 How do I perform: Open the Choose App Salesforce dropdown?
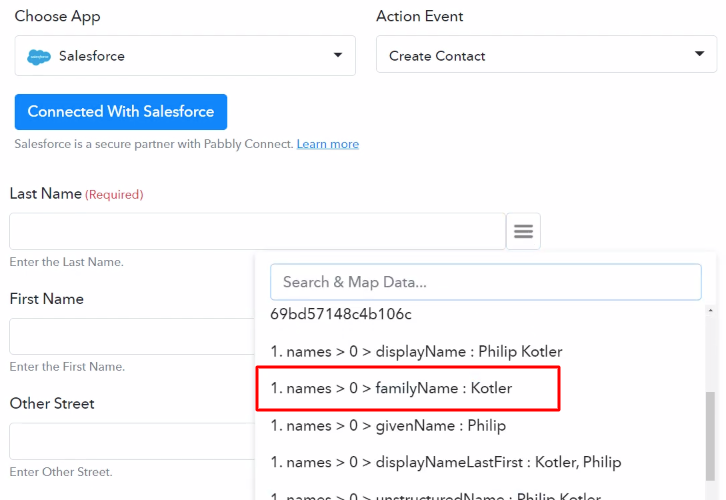[x=185, y=56]
